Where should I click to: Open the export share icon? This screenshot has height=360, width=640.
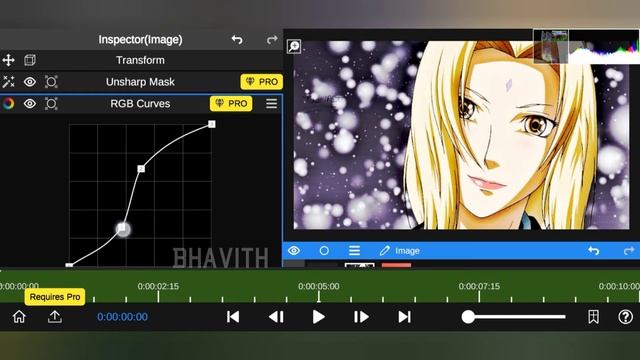click(x=55, y=317)
